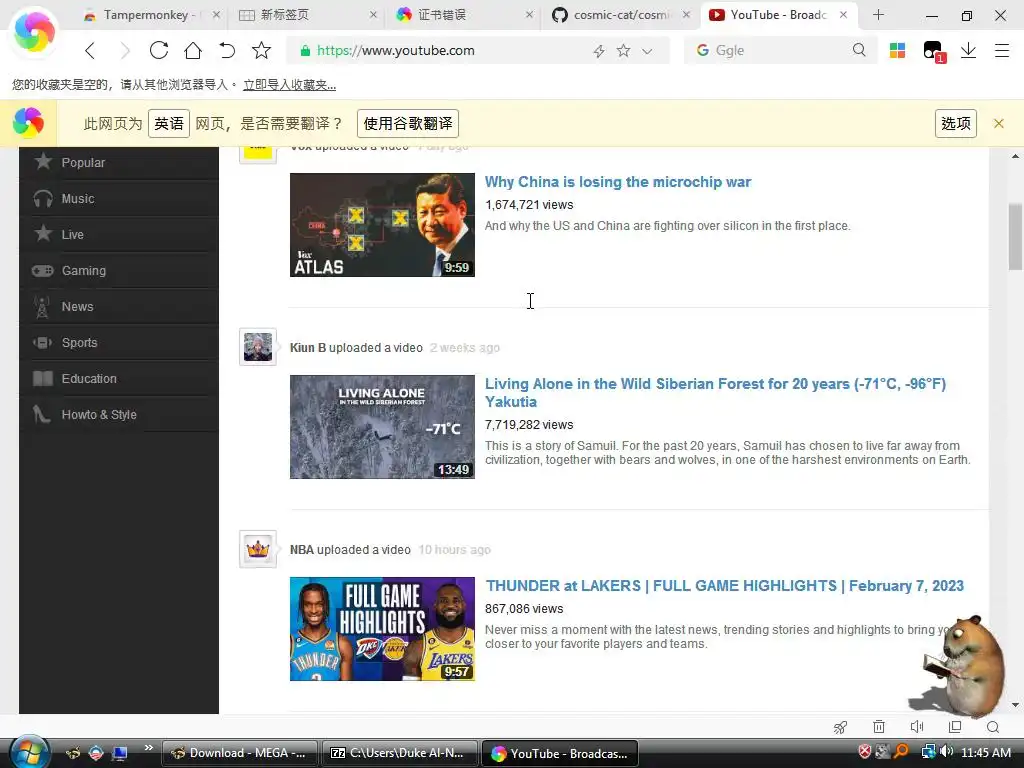The image size is (1024, 768).
Task: Click the News antenna icon
Action: 42,307
